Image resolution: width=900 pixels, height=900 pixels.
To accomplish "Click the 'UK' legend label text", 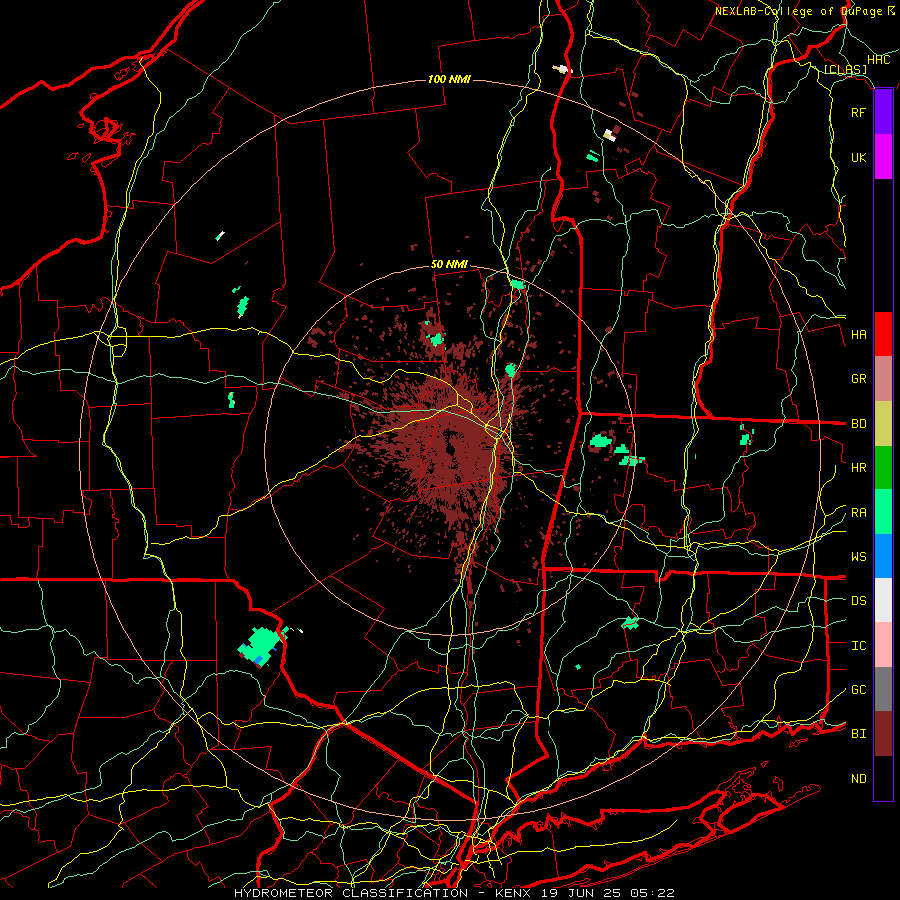I will click(858, 157).
